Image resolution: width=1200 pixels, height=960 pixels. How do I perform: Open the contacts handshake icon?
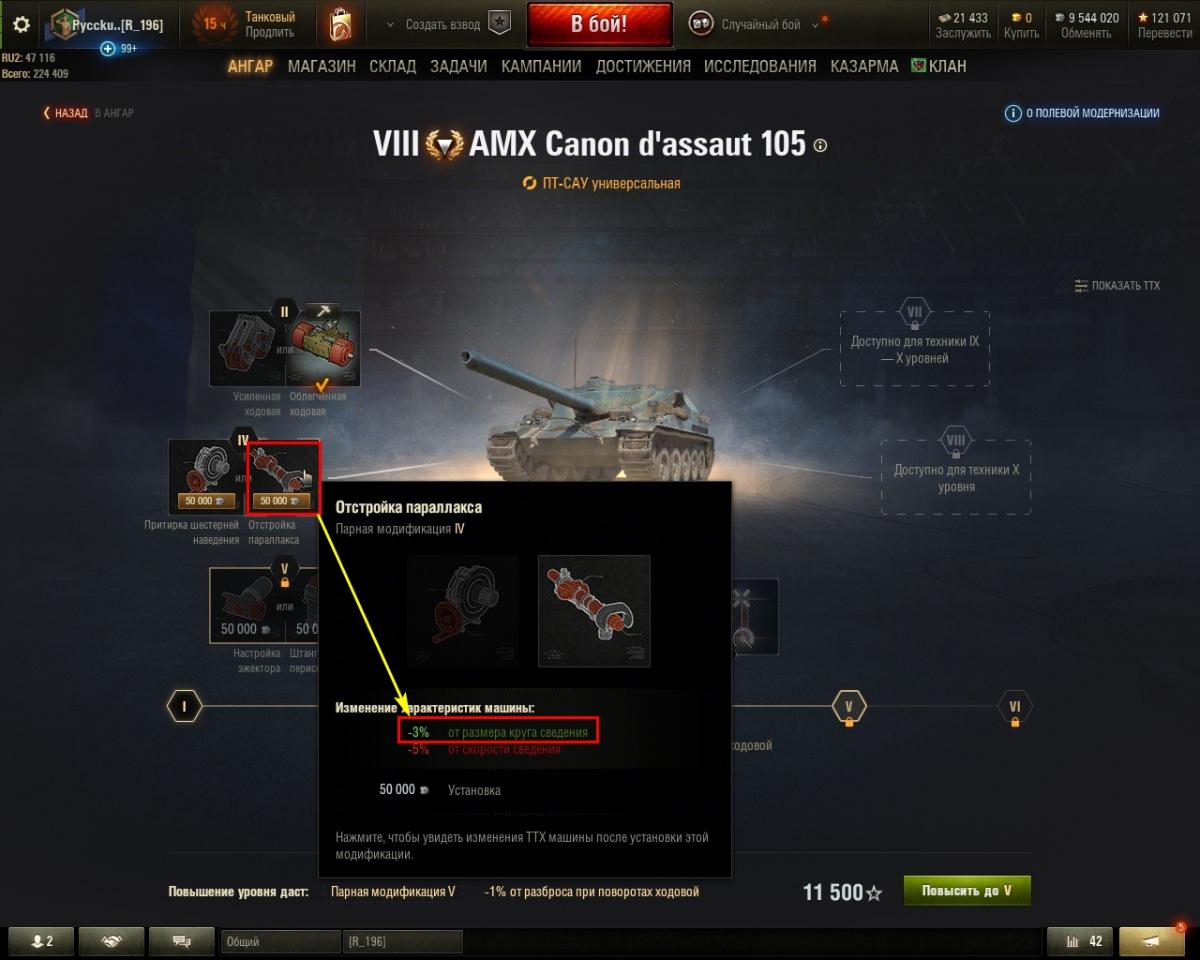[111, 941]
